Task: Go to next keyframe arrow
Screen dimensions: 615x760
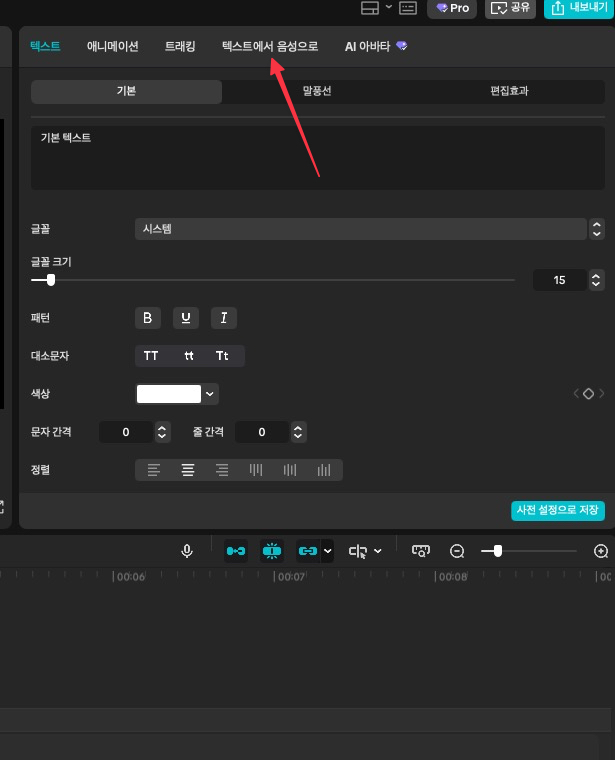Action: click(x=601, y=394)
